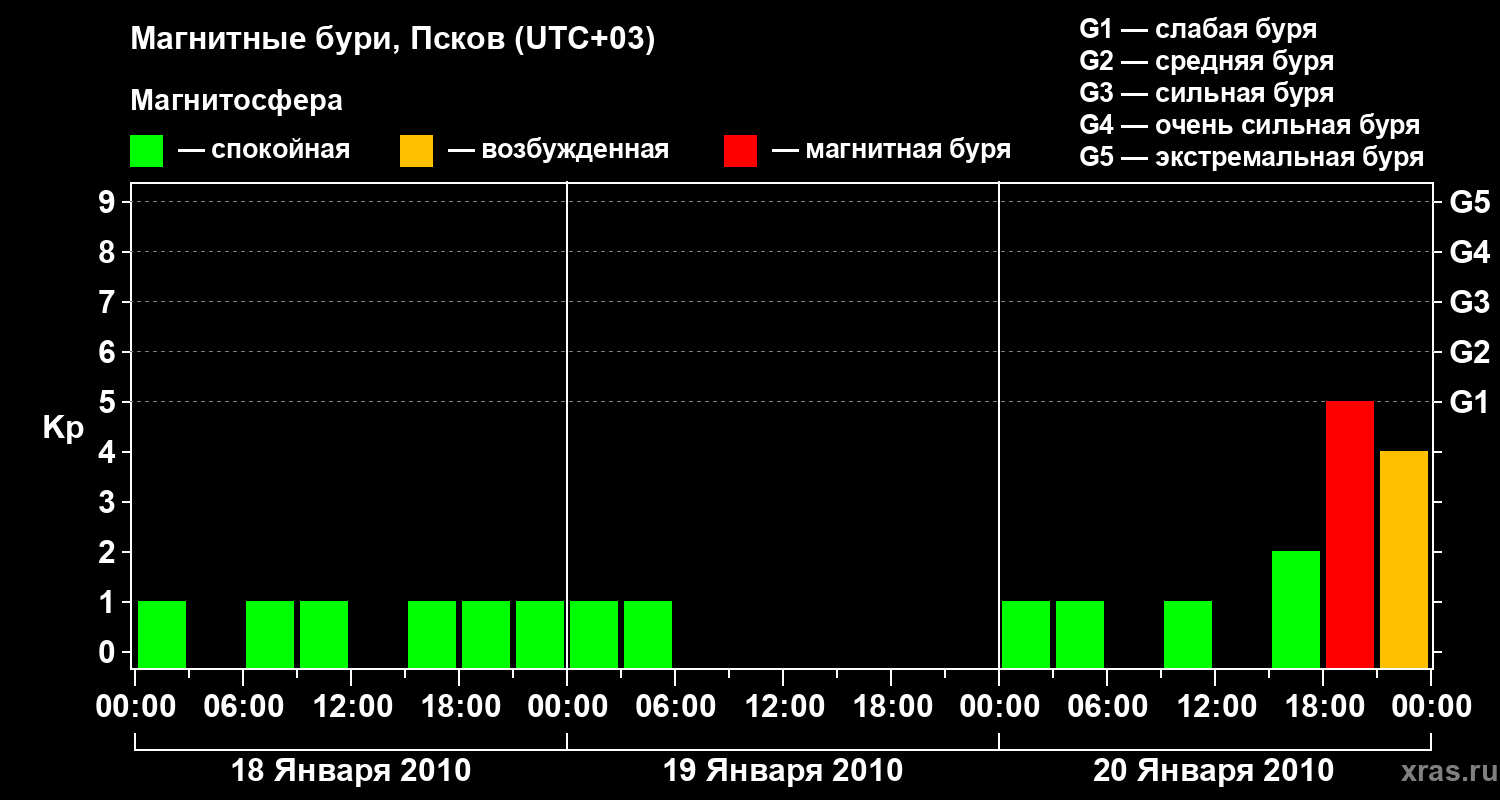Click the 18:00–21:00 green bar on 18 January
The width and height of the screenshot is (1500, 800).
[486, 634]
